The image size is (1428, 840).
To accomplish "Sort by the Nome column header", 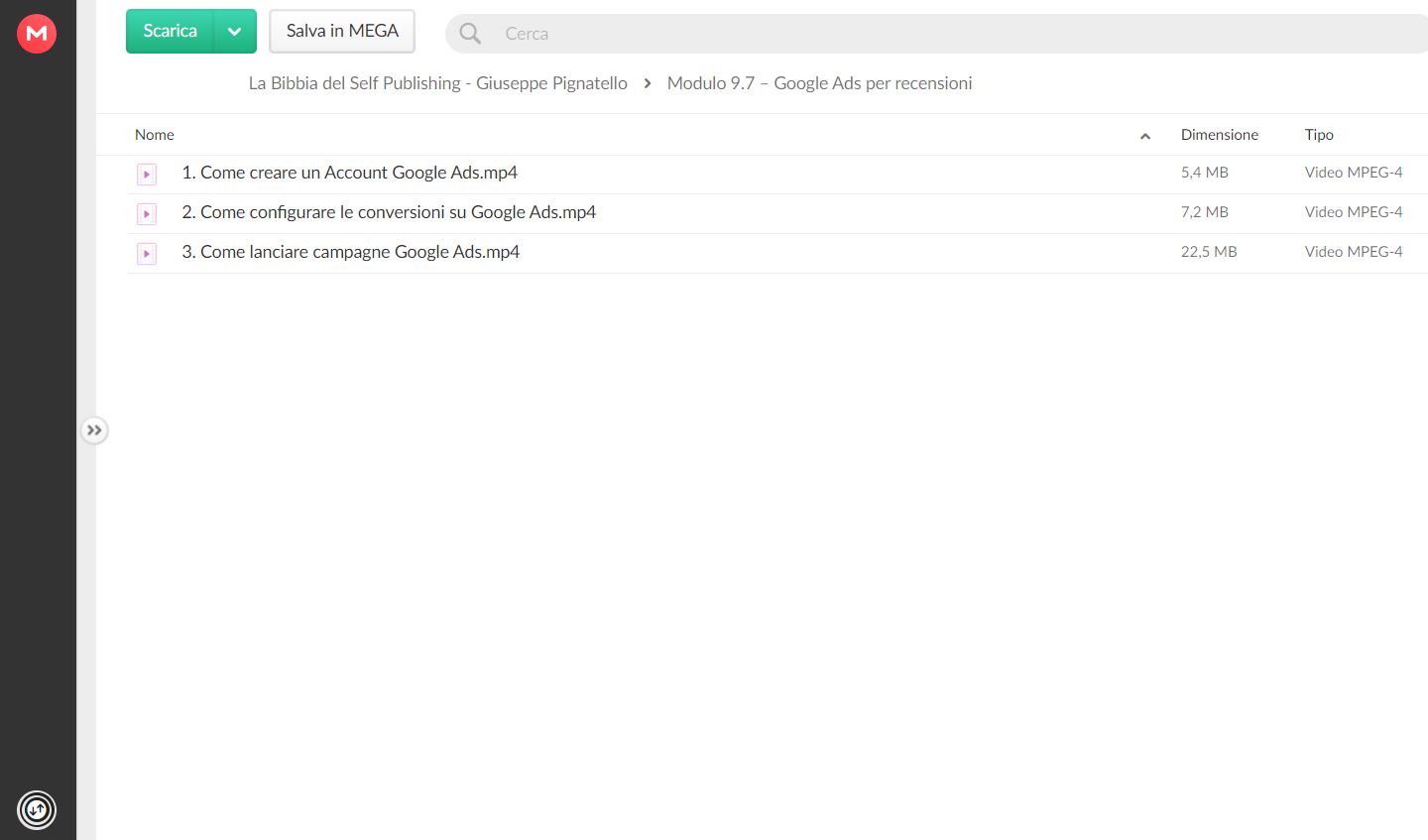I will pyautogui.click(x=155, y=135).
